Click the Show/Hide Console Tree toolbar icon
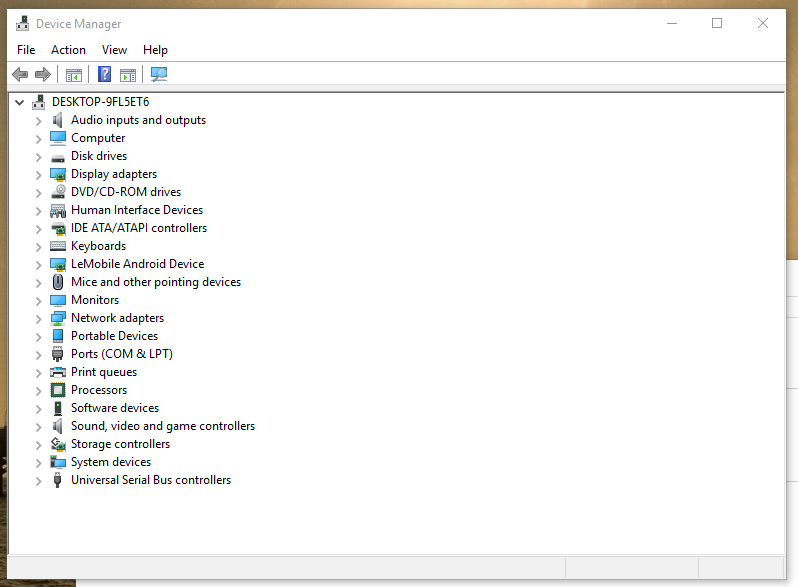 (74, 75)
